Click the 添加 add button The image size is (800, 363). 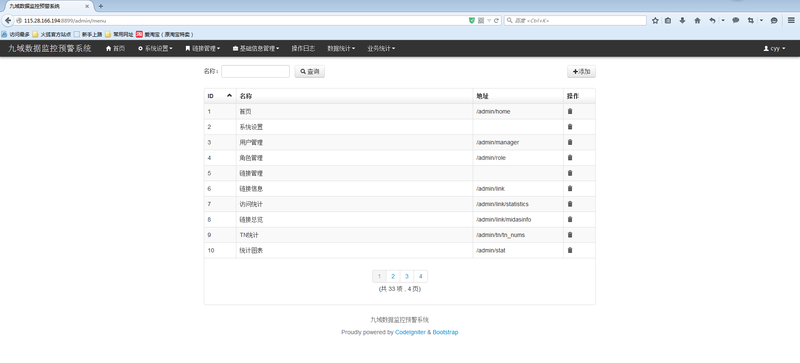click(582, 72)
